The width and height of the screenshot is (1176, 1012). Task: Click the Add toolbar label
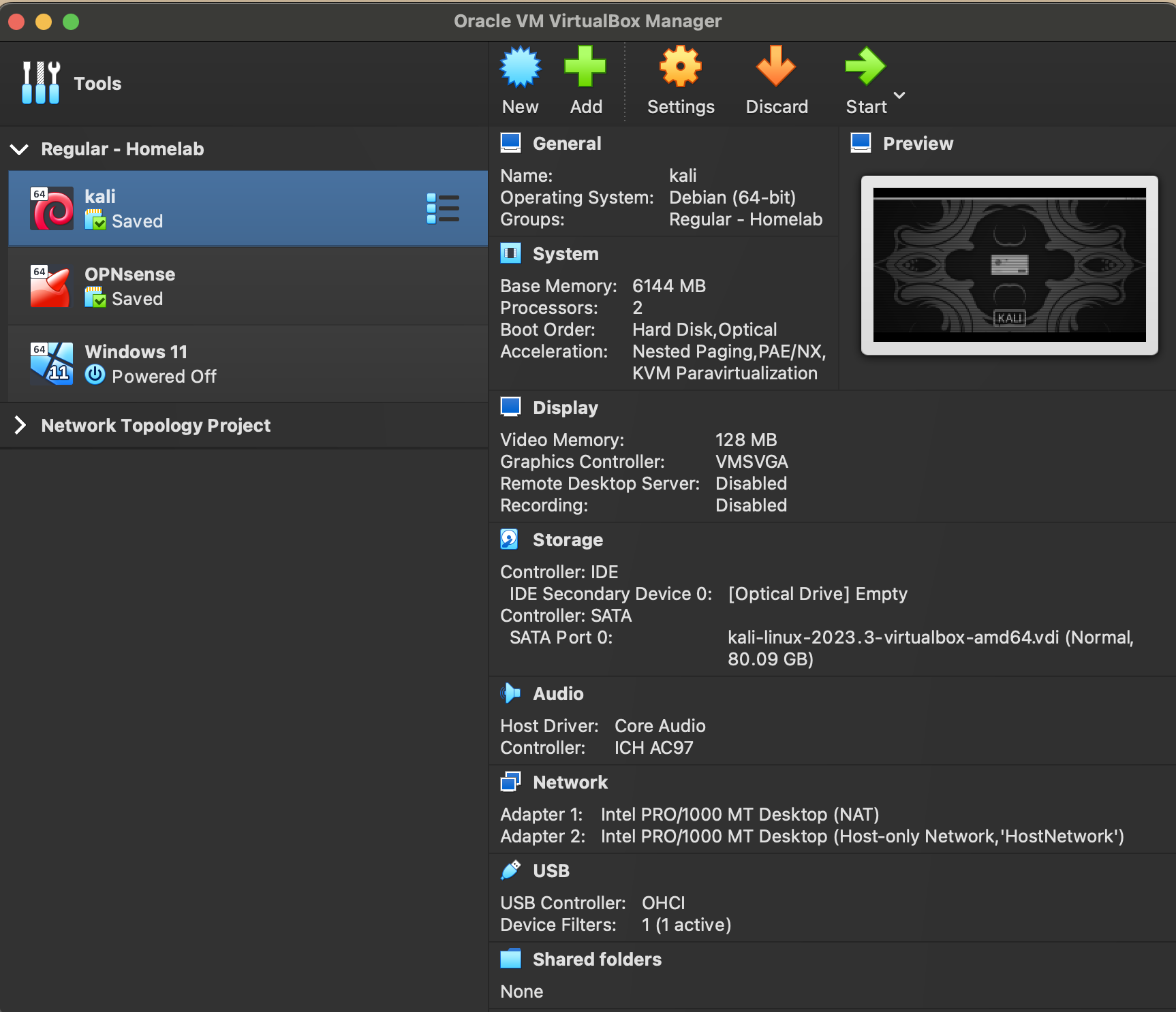pyautogui.click(x=586, y=107)
